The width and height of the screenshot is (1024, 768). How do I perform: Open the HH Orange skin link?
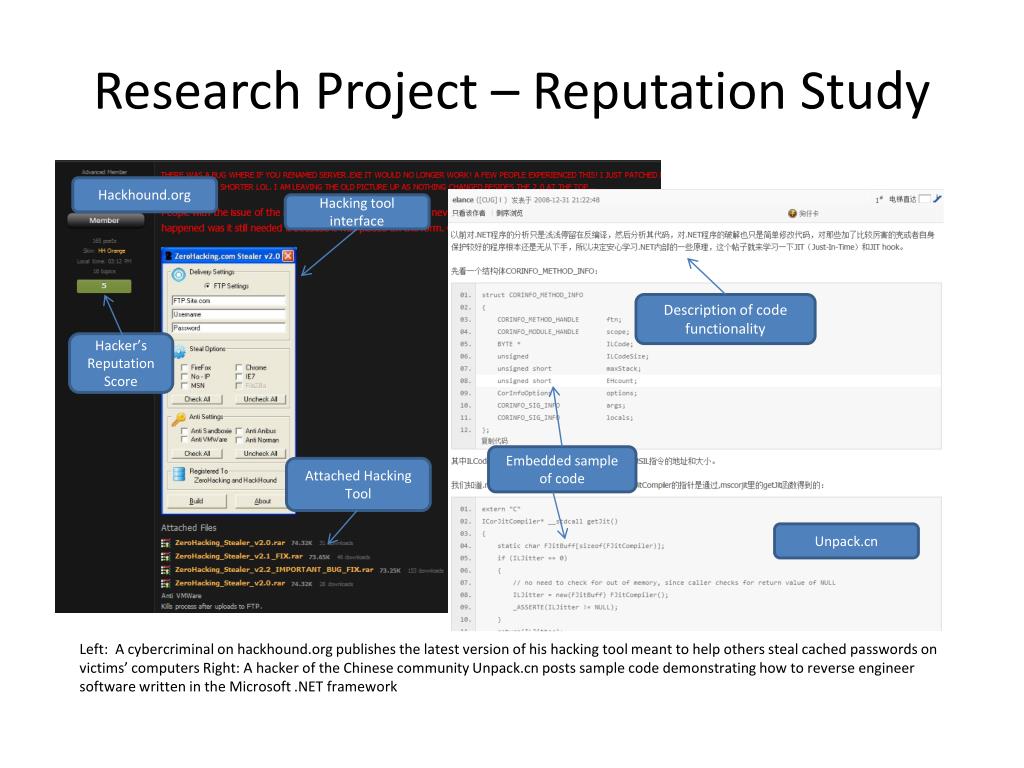pos(112,251)
